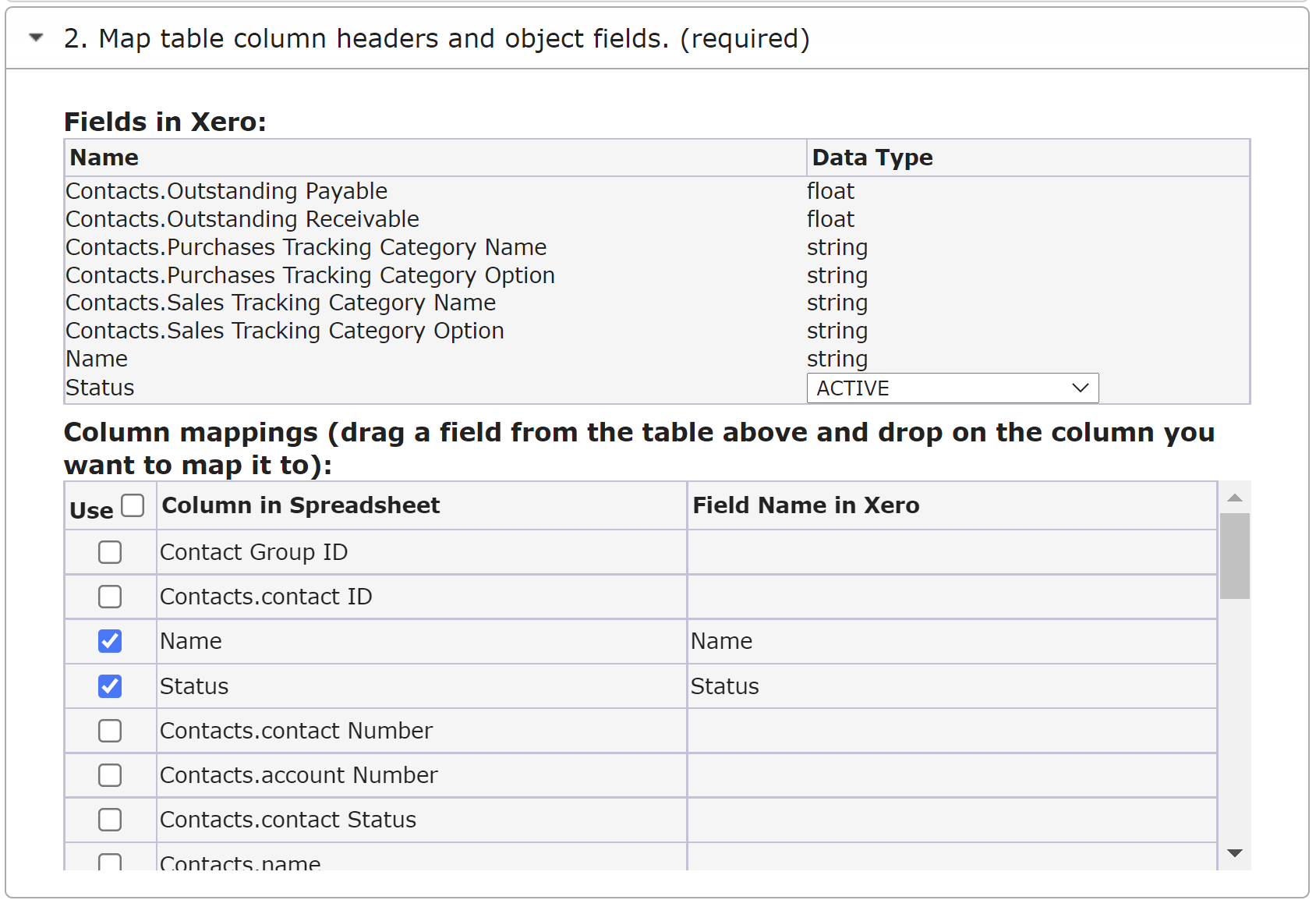Click the Contacts.contact Status spreadsheet column
This screenshot has height=900, width=1316.
pos(421,820)
